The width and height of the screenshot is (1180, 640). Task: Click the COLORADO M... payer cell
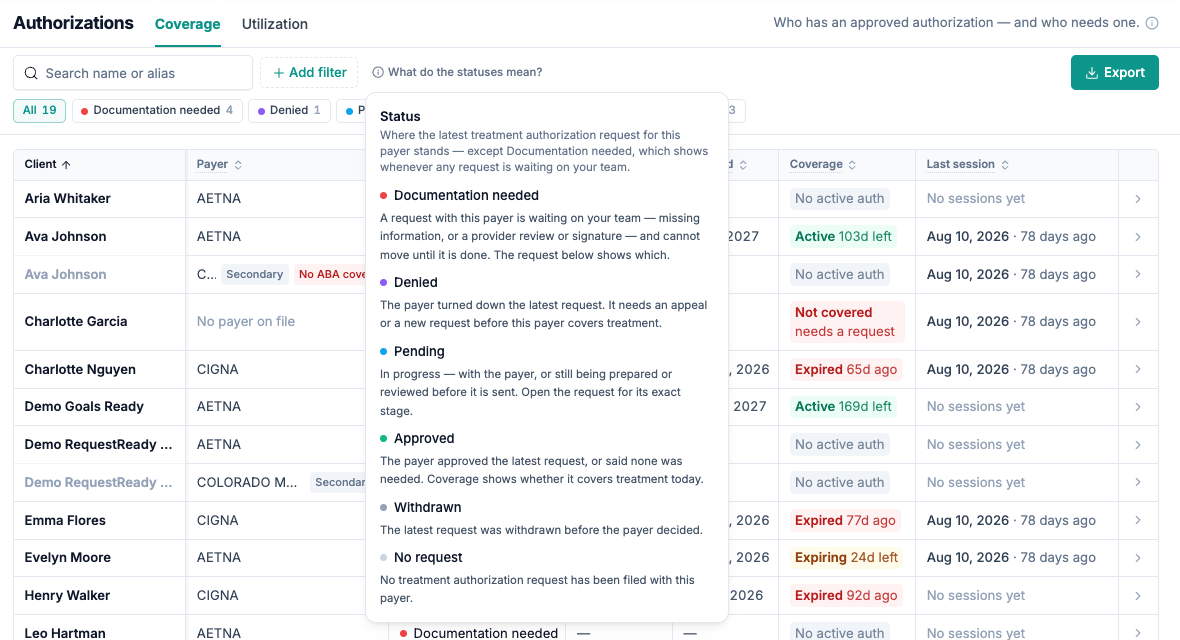247,483
